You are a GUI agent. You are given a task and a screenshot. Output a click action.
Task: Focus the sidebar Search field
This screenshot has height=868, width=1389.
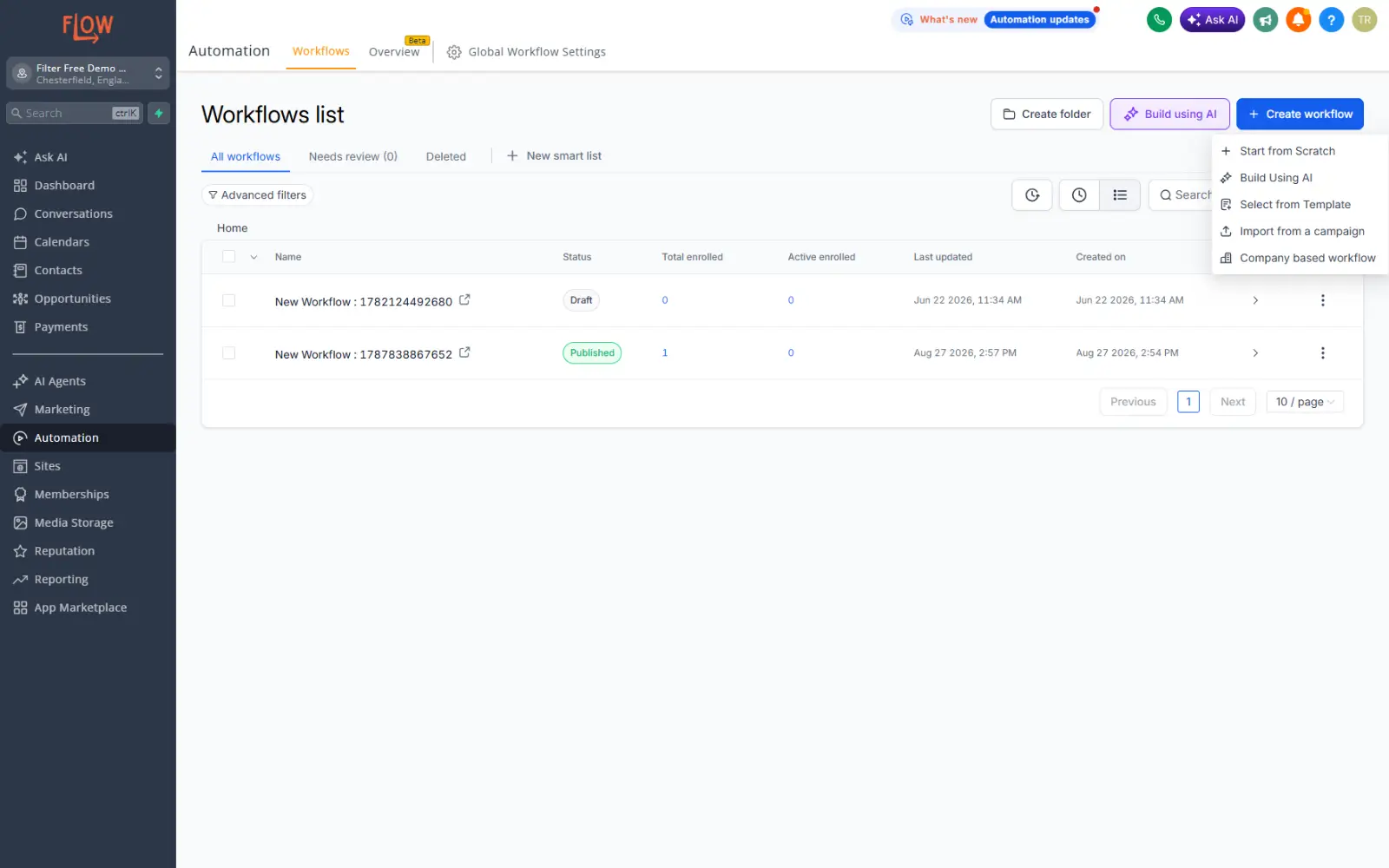coord(75,114)
